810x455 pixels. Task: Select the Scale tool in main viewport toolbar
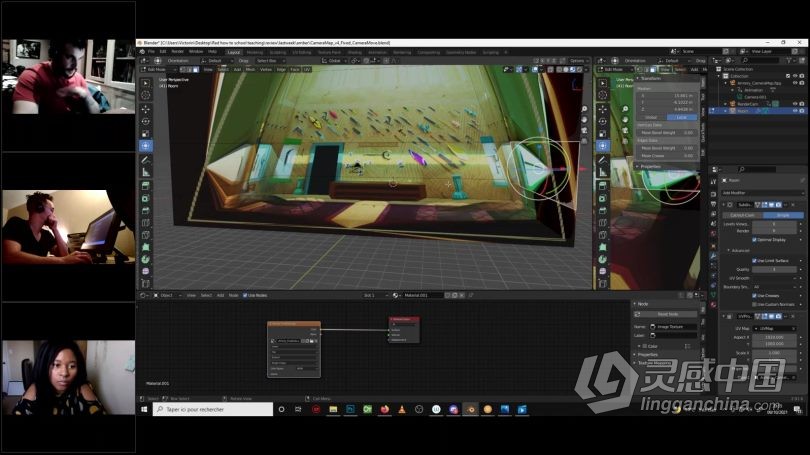tap(146, 134)
